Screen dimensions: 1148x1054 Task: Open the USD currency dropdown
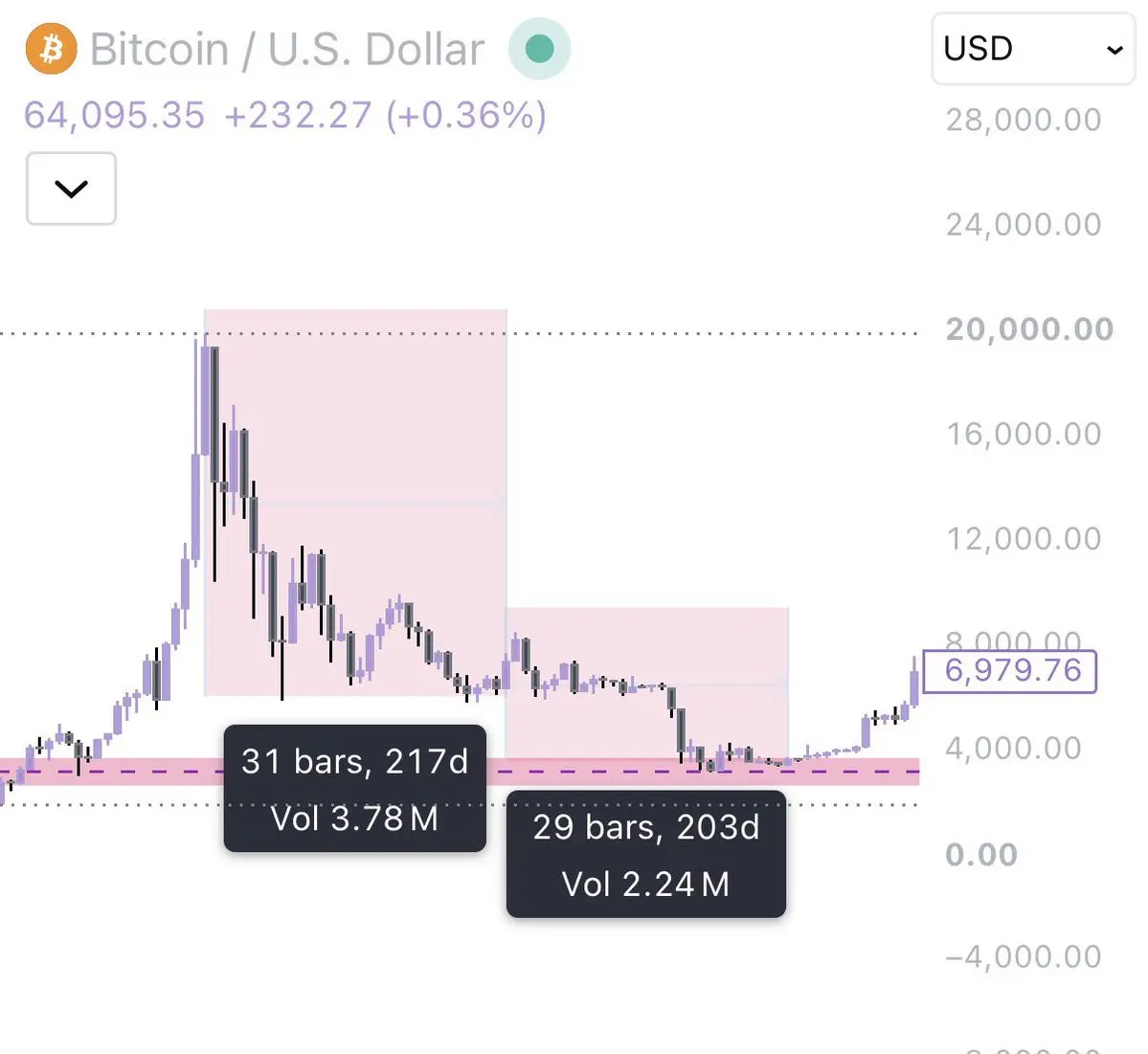coord(1033,49)
